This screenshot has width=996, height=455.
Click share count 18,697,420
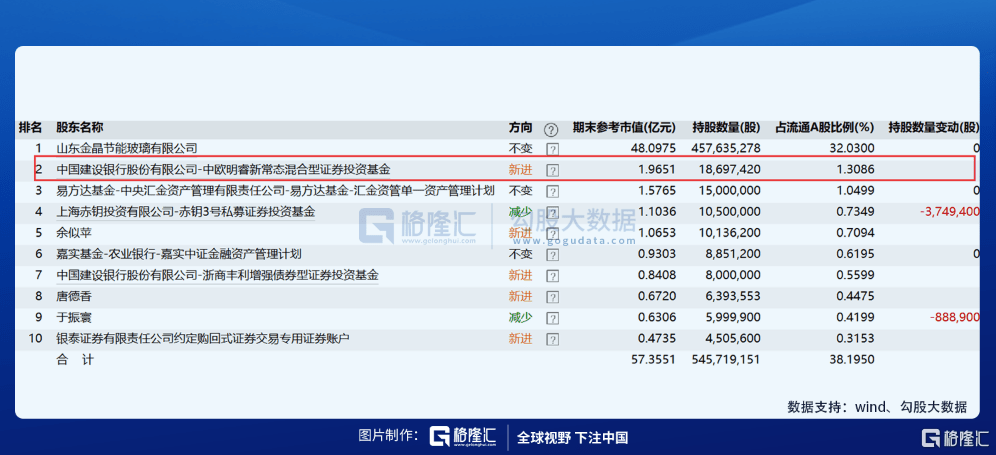pos(729,170)
